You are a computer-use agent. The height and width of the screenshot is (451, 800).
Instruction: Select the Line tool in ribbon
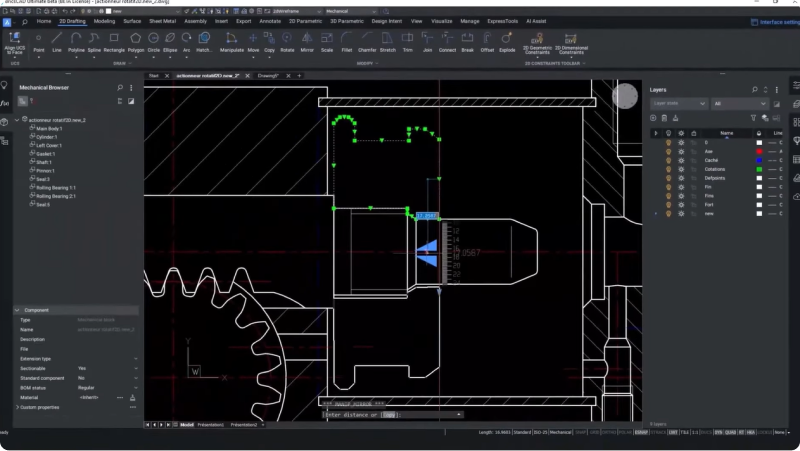pos(57,42)
